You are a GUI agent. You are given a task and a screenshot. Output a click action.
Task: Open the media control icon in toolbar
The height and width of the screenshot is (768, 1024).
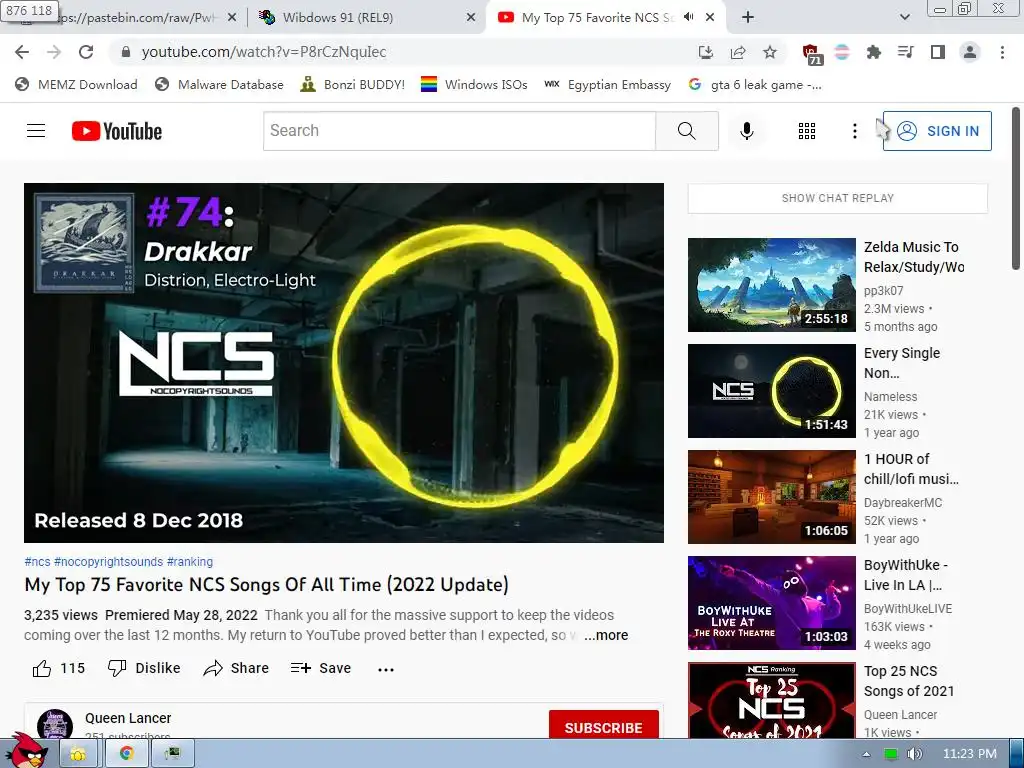tap(906, 52)
